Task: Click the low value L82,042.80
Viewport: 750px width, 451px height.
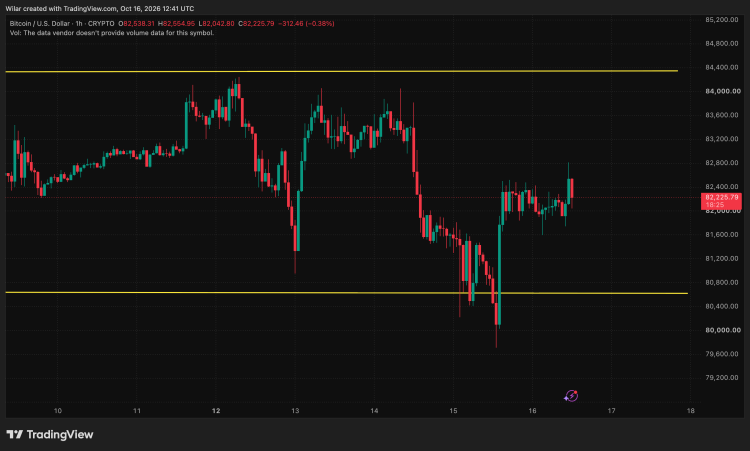Action: pyautogui.click(x=216, y=23)
